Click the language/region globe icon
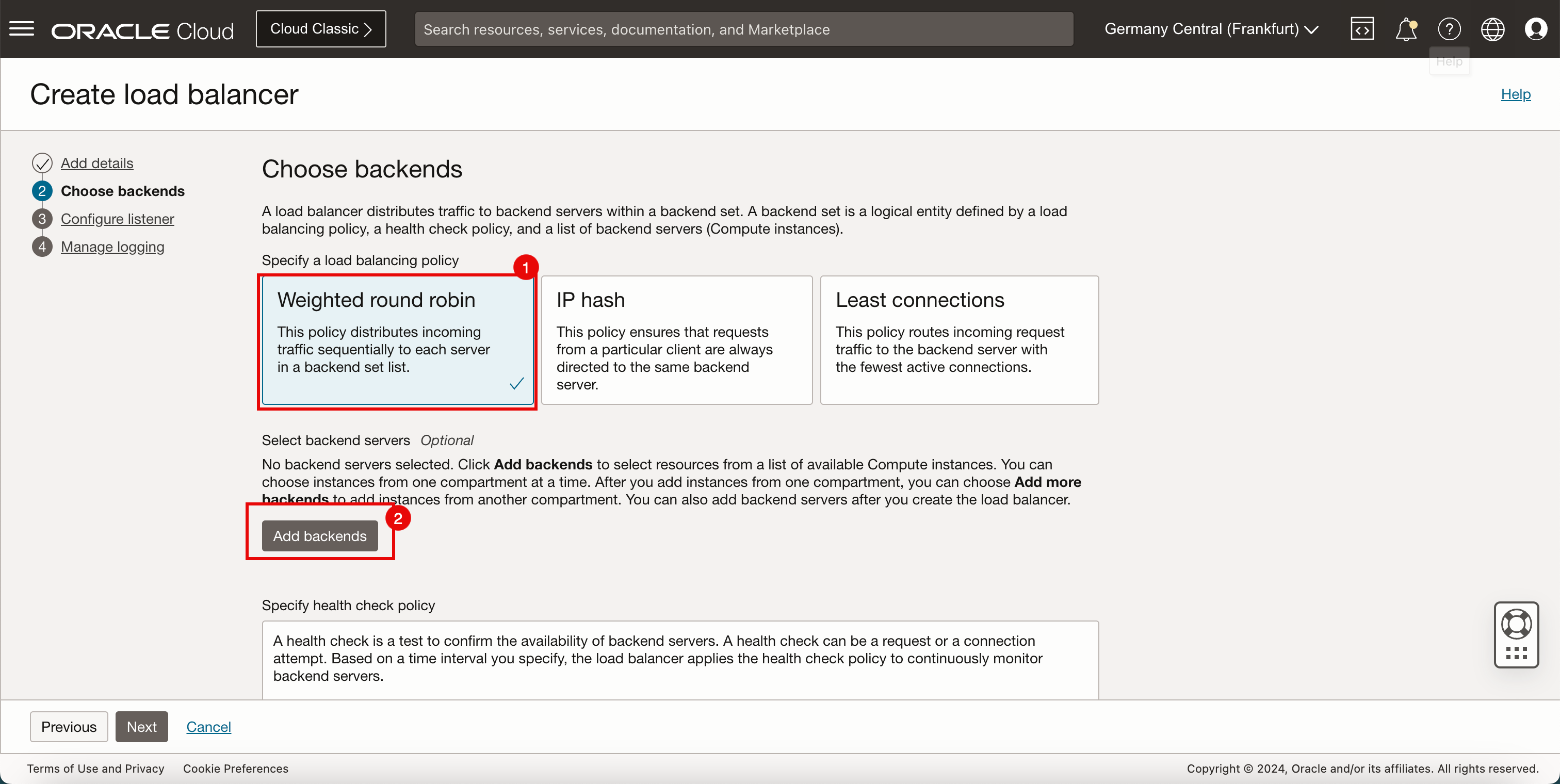The image size is (1560, 784). 1492,29
